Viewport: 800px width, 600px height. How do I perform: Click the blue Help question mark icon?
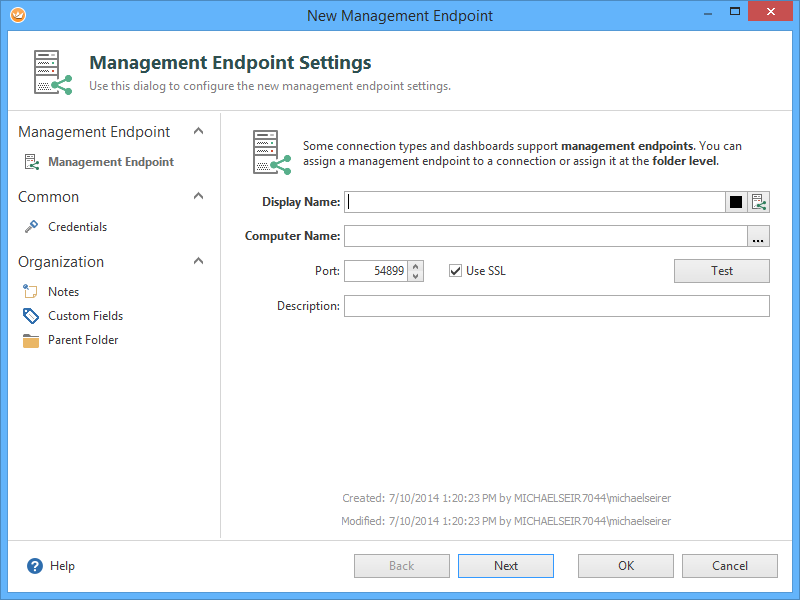coord(35,566)
